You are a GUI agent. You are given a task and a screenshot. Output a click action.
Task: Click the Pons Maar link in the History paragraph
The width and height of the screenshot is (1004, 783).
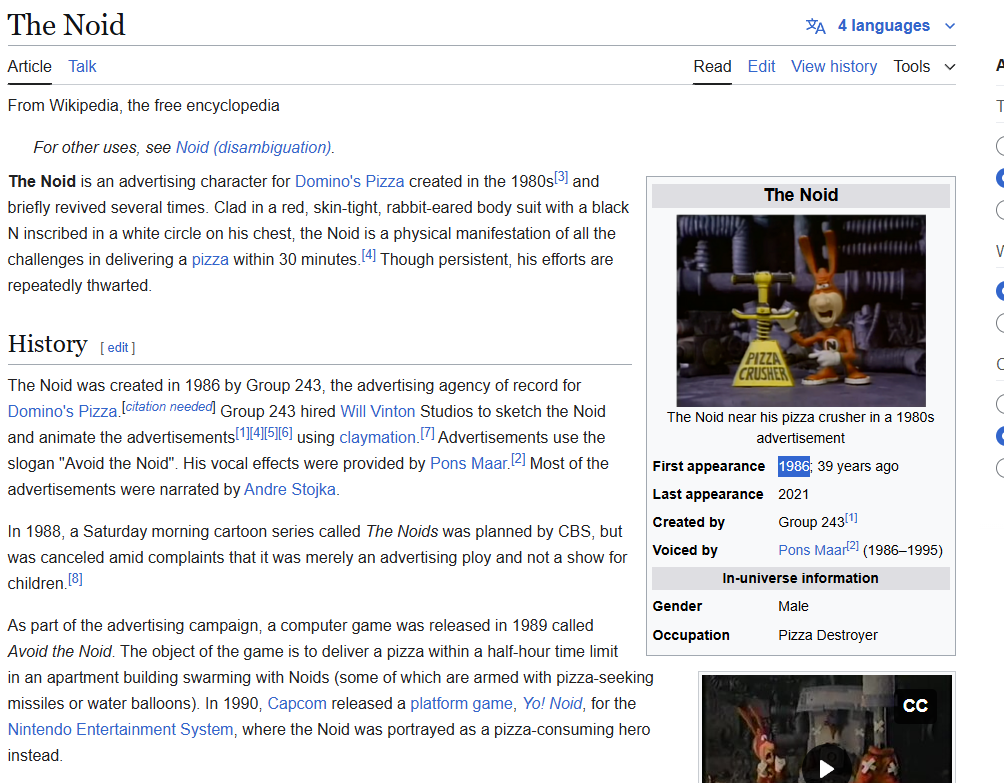tap(468, 464)
